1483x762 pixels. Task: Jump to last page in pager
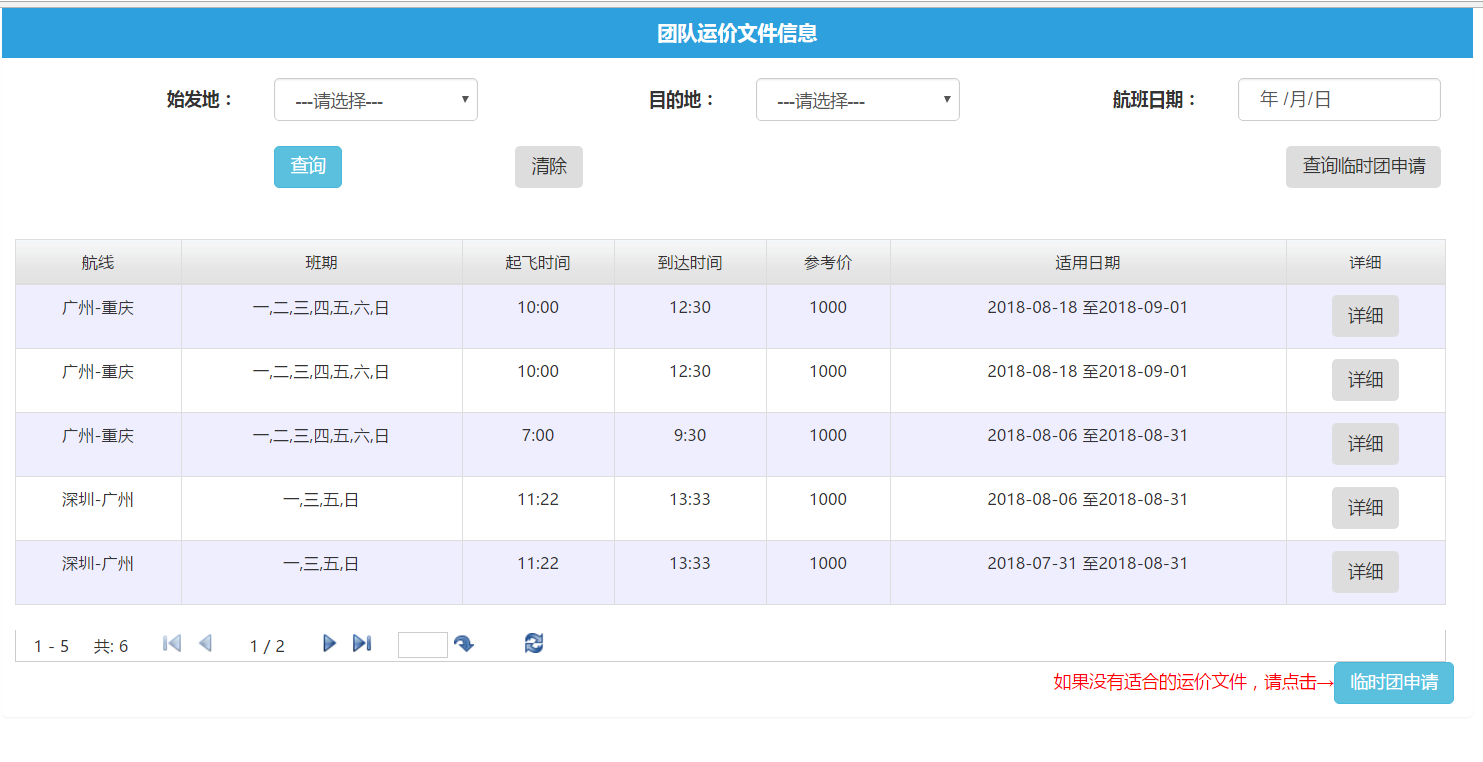coord(362,644)
